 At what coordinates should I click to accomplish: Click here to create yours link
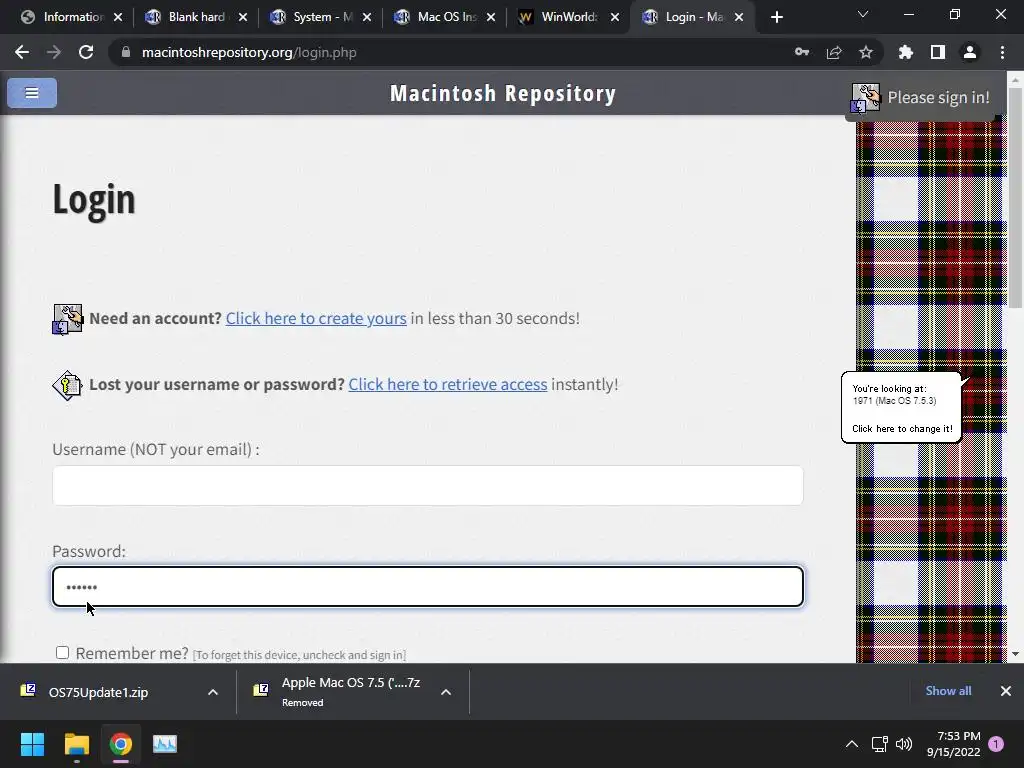[x=316, y=318]
